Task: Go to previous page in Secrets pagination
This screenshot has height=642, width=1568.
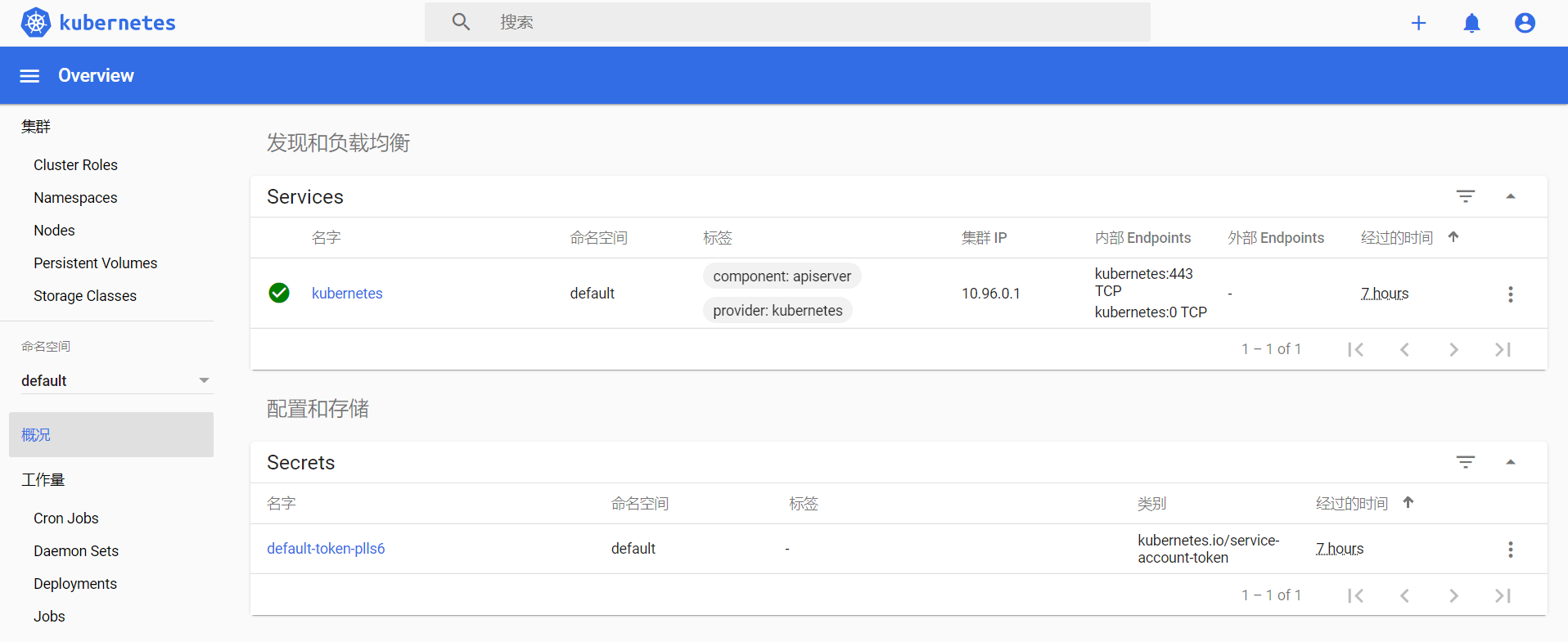Action: [1404, 595]
